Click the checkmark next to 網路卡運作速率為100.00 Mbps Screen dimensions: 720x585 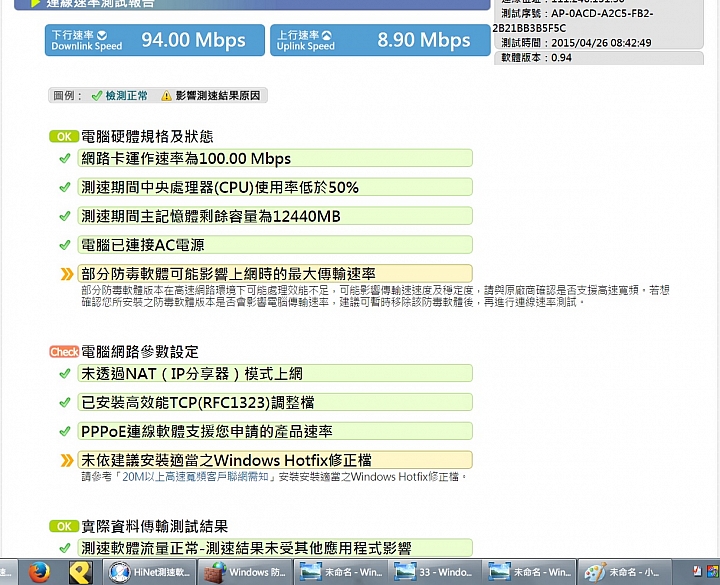pos(65,158)
